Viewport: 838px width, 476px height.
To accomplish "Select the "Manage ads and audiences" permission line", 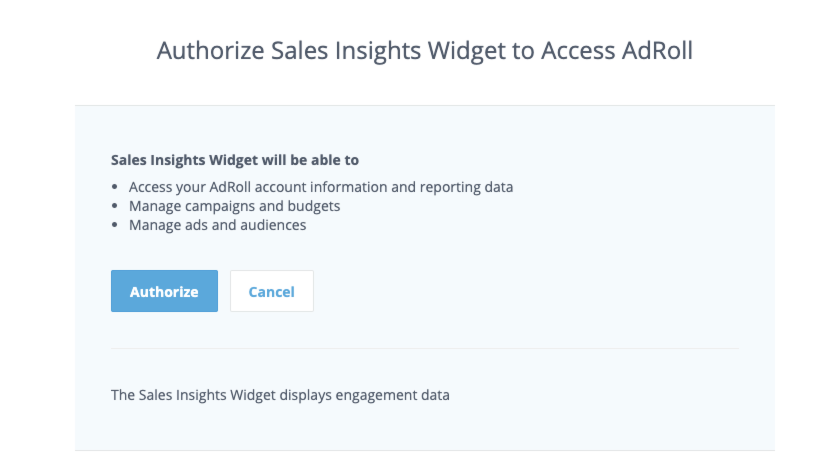I will click(217, 225).
